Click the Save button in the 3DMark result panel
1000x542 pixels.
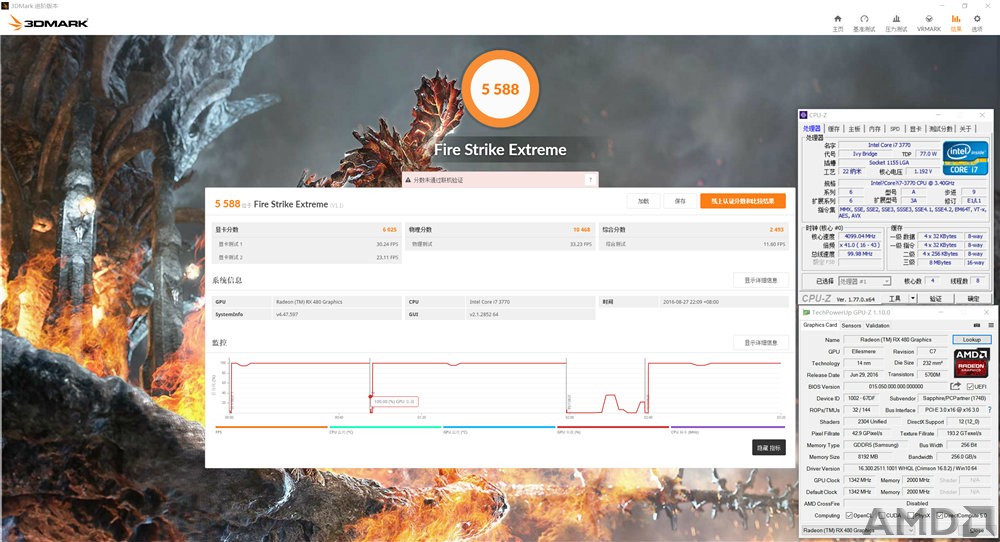click(x=680, y=201)
